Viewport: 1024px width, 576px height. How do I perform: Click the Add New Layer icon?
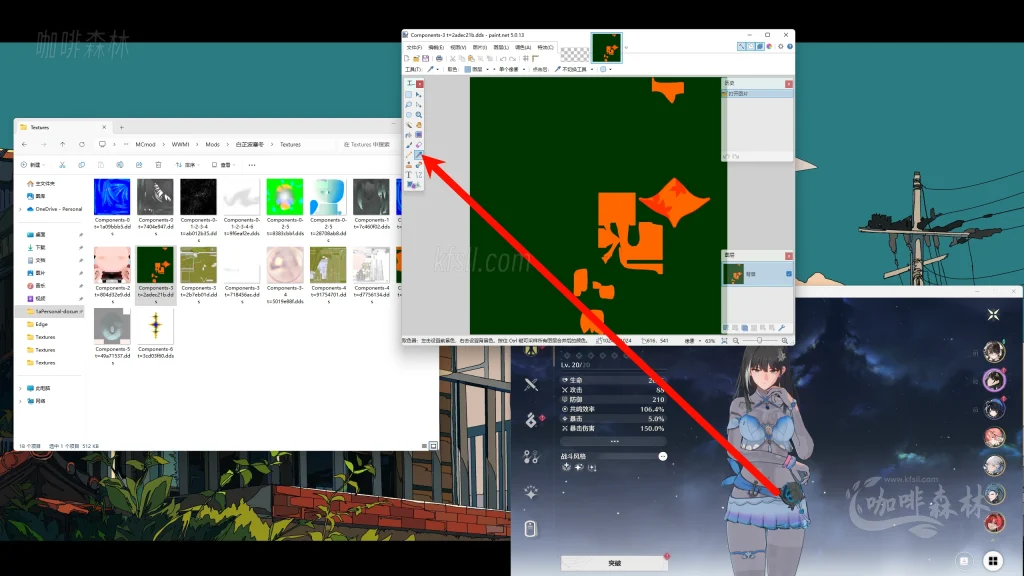click(725, 328)
